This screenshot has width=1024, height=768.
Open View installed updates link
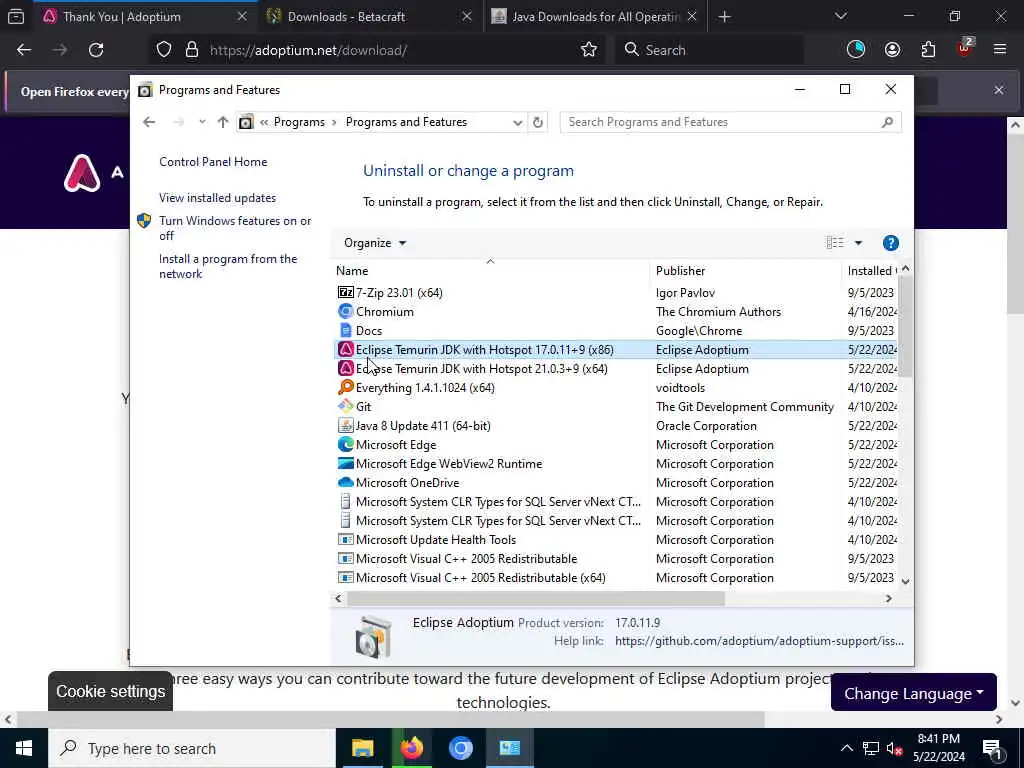pyautogui.click(x=217, y=198)
